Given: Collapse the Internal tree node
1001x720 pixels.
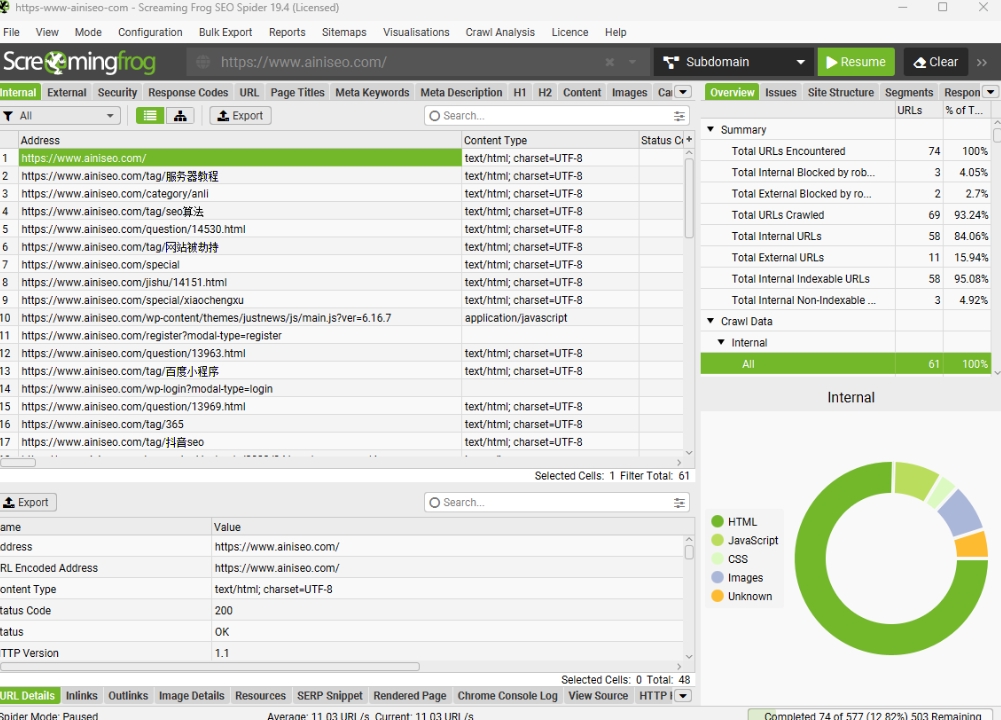Looking at the screenshot, I should point(721,342).
